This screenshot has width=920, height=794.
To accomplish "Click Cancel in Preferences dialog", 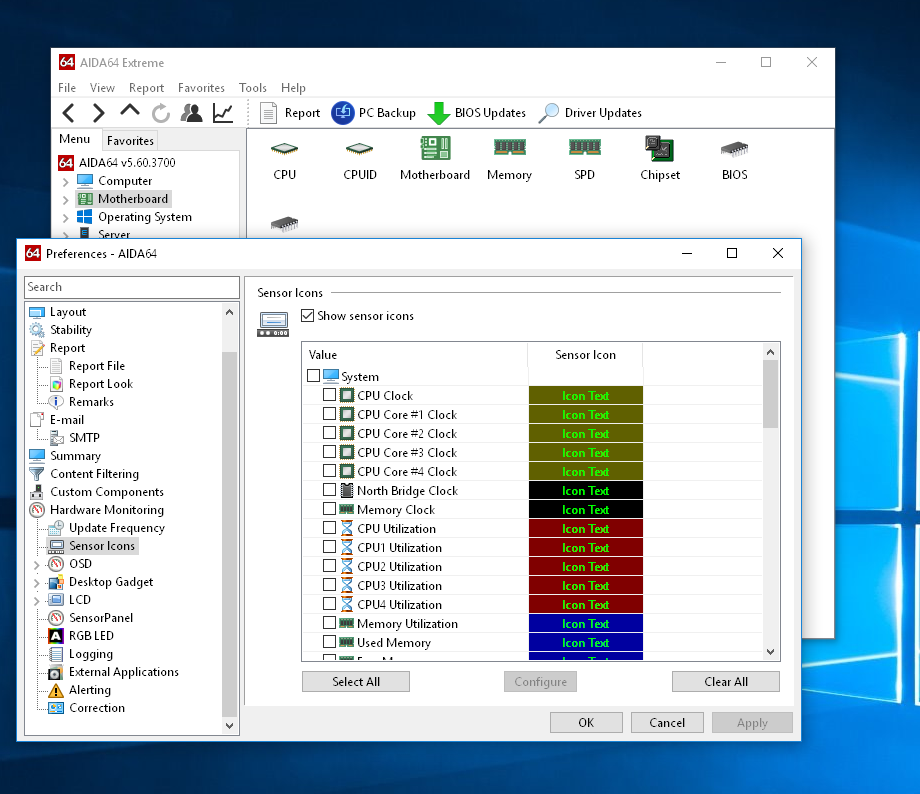I will tap(667, 722).
